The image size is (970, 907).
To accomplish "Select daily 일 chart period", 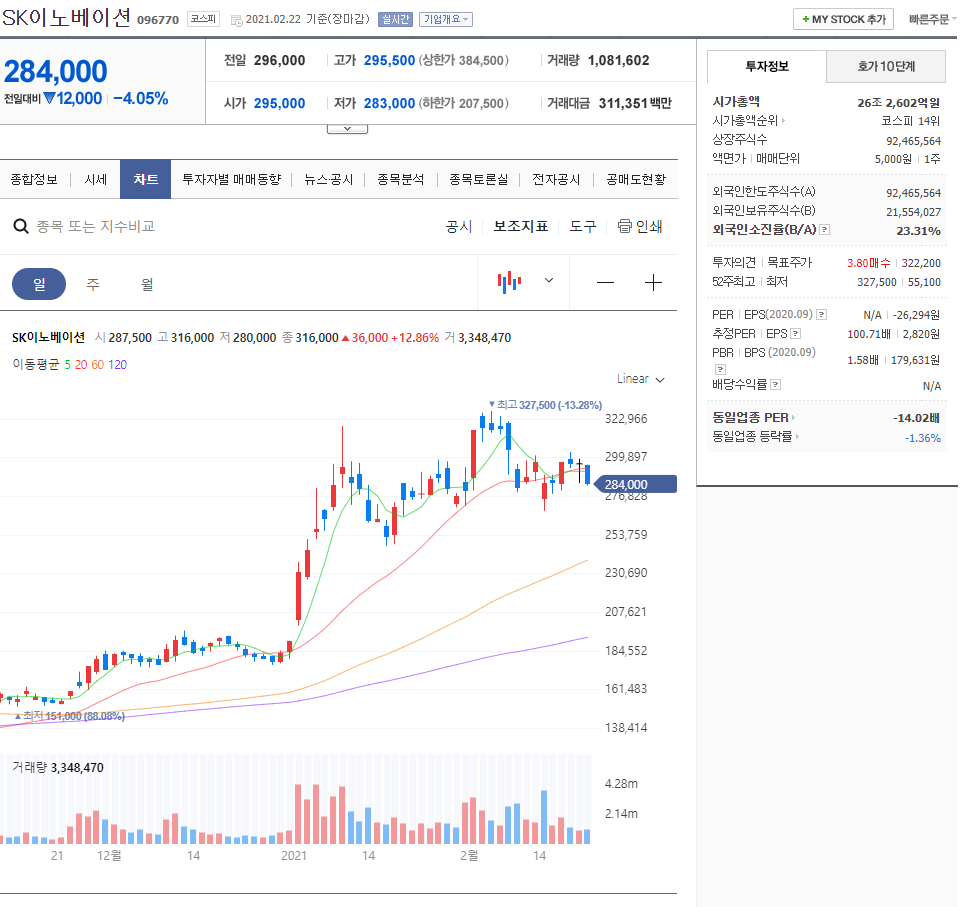I will pos(39,284).
